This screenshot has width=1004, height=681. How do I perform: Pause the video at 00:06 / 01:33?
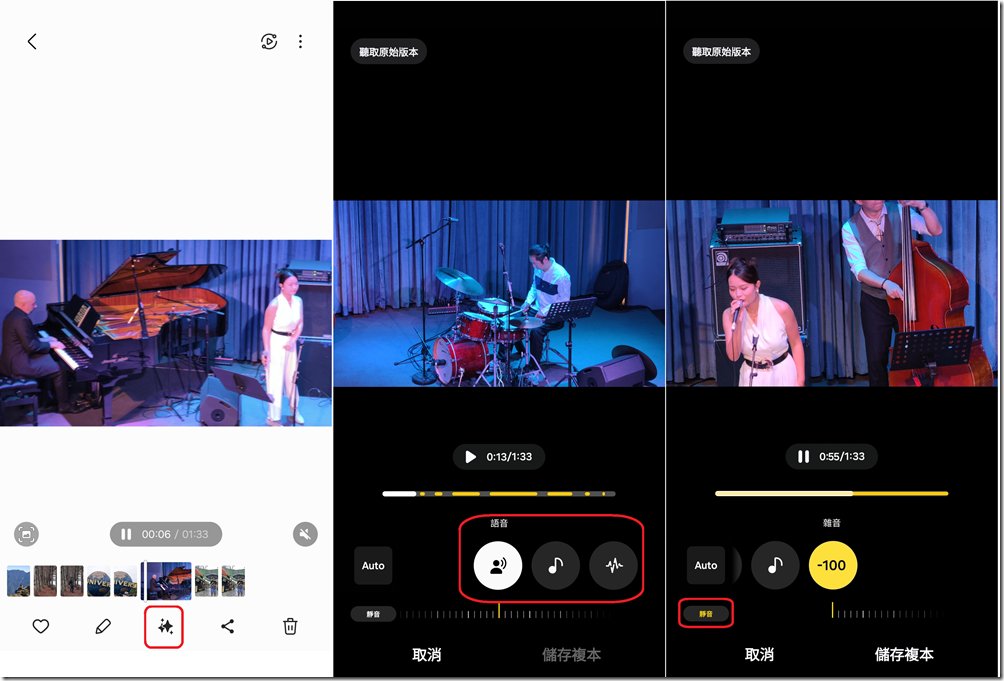coord(126,534)
